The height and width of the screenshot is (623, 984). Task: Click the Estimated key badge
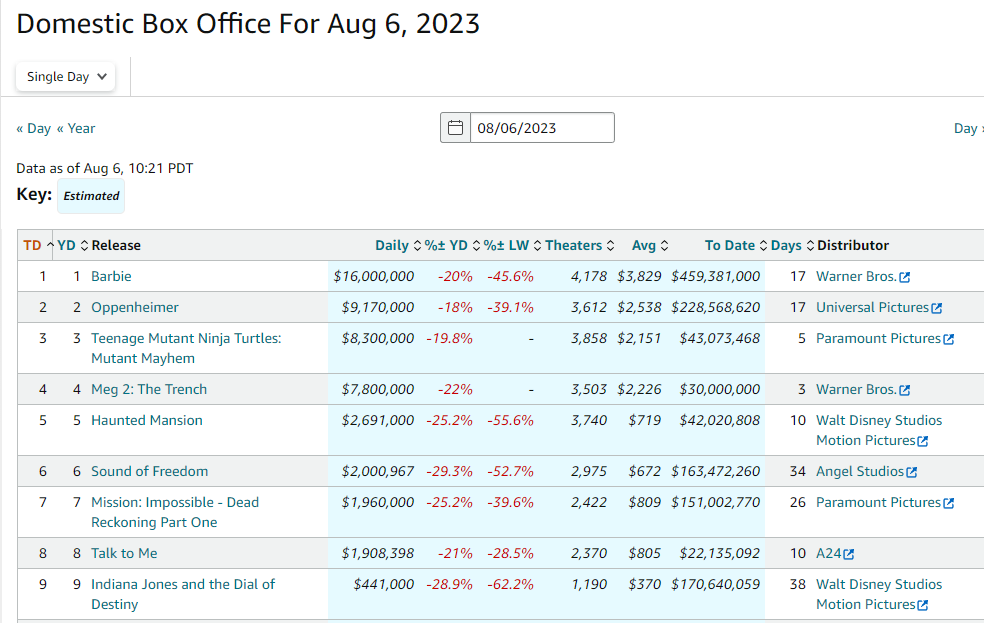[x=91, y=196]
